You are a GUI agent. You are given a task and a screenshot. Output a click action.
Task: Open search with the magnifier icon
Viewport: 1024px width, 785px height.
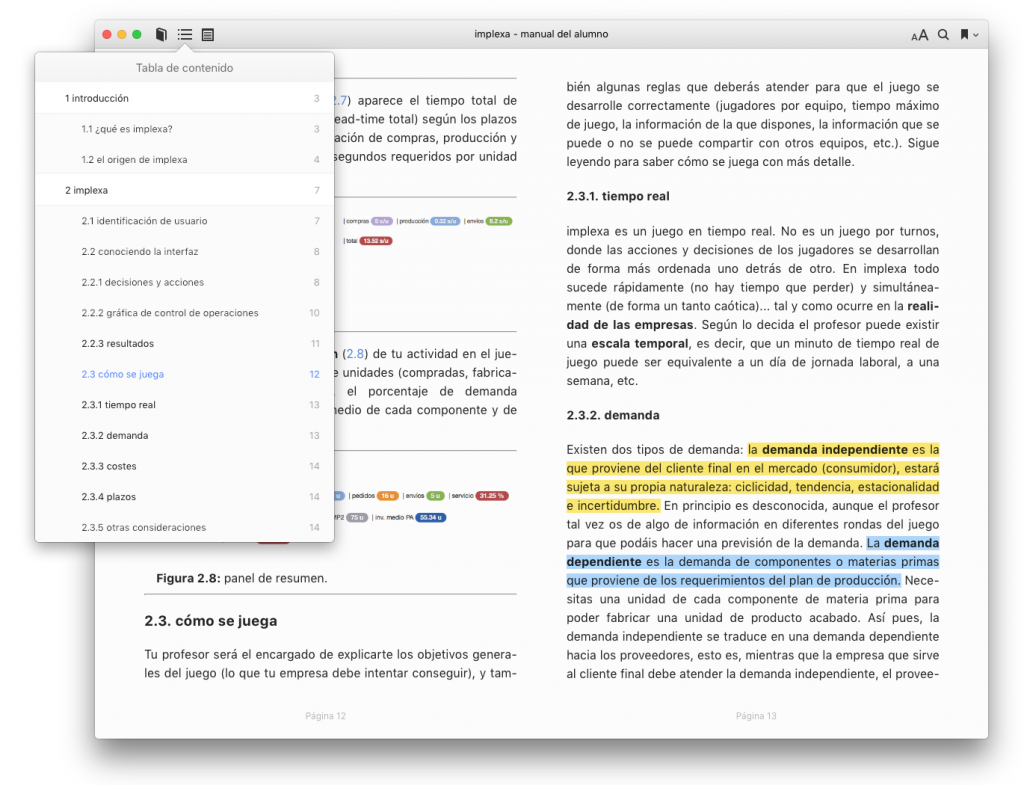941,34
